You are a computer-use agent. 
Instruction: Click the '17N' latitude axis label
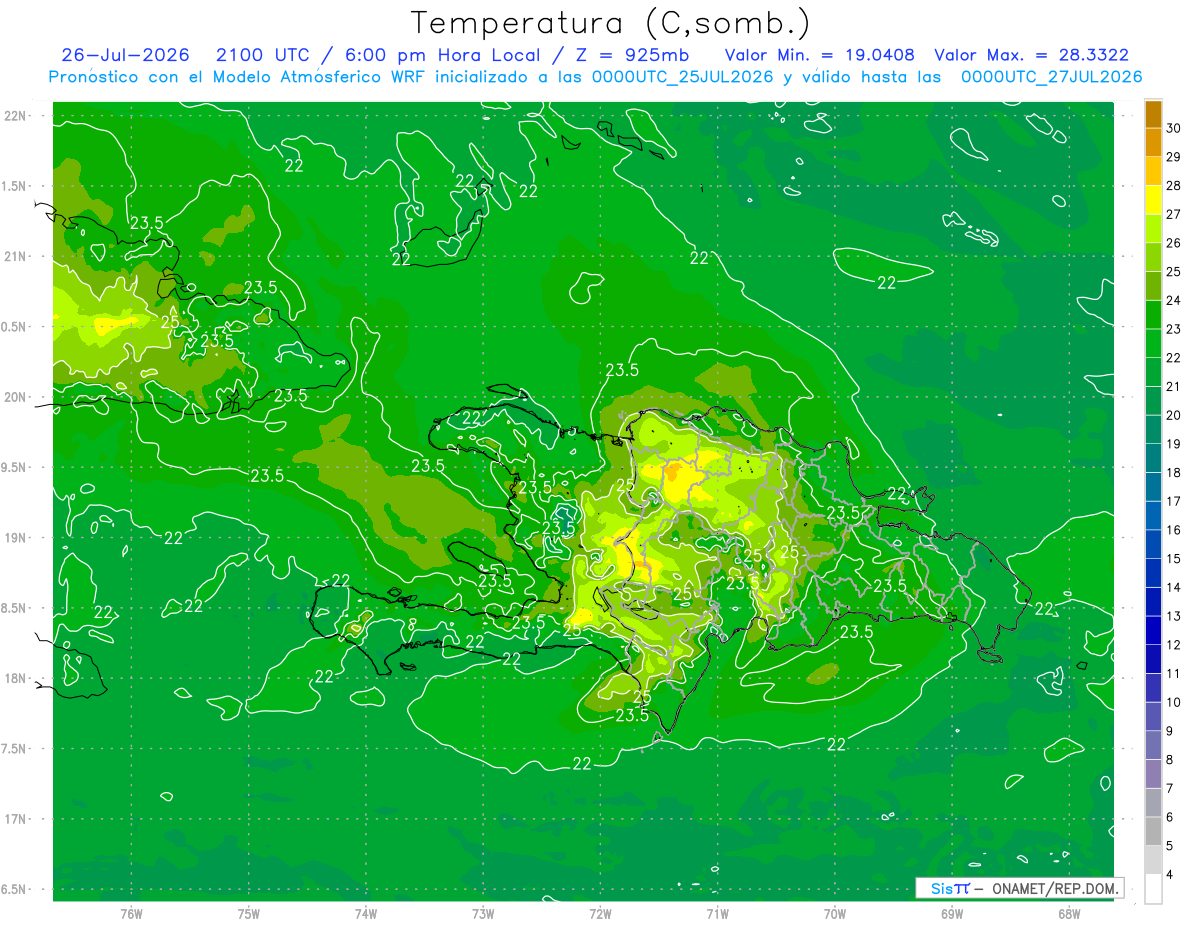pyautogui.click(x=15, y=818)
